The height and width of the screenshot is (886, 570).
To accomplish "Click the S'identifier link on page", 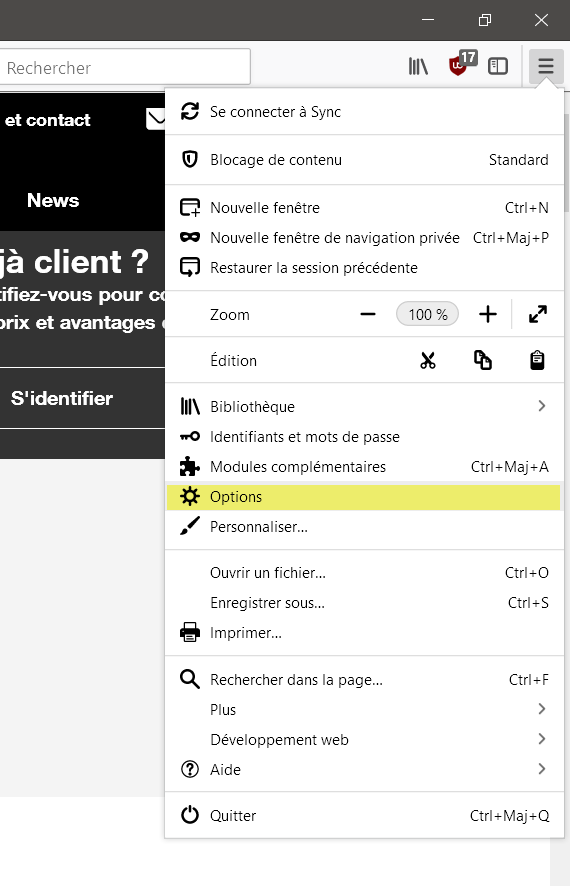I will 62,398.
